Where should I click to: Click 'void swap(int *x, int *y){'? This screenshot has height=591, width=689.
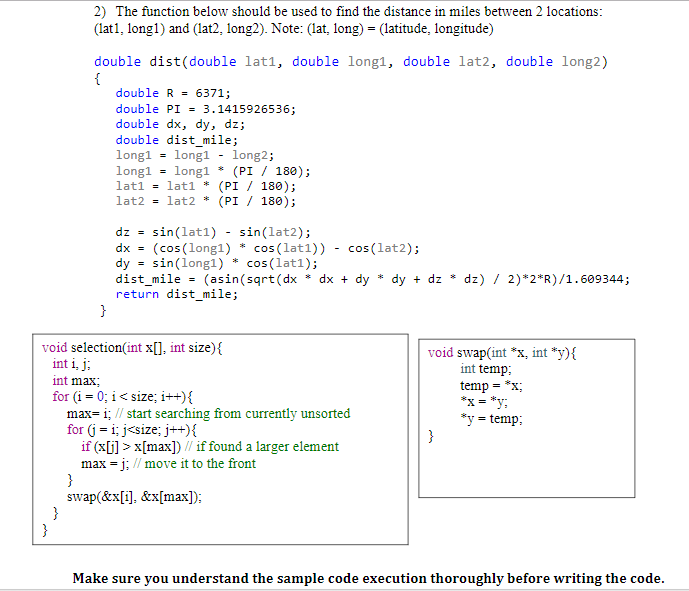coord(502,353)
